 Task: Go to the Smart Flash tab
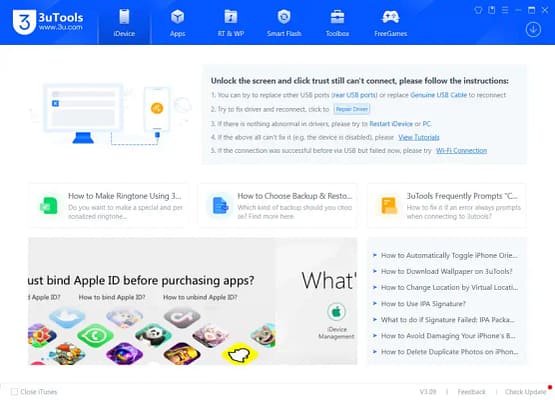(x=284, y=23)
